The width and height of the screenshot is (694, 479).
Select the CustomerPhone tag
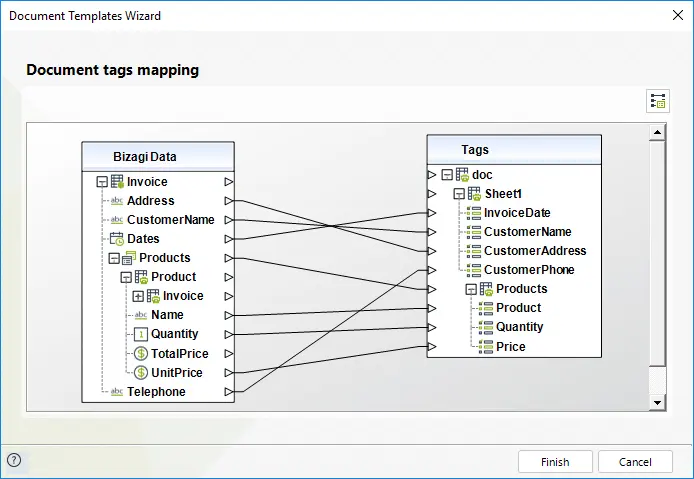pyautogui.click(x=529, y=270)
